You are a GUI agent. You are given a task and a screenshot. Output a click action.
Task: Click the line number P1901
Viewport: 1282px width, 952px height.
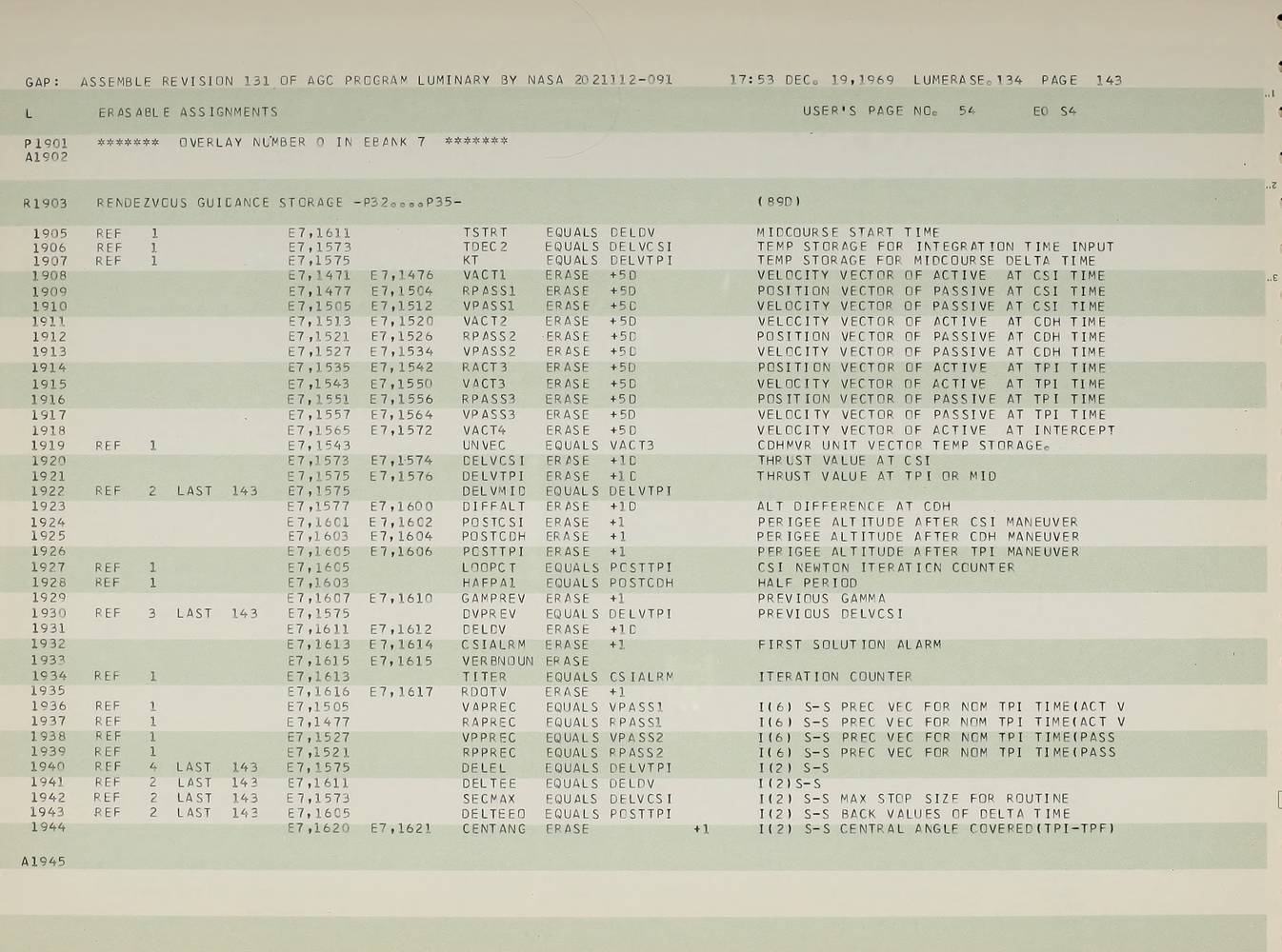pos(46,144)
